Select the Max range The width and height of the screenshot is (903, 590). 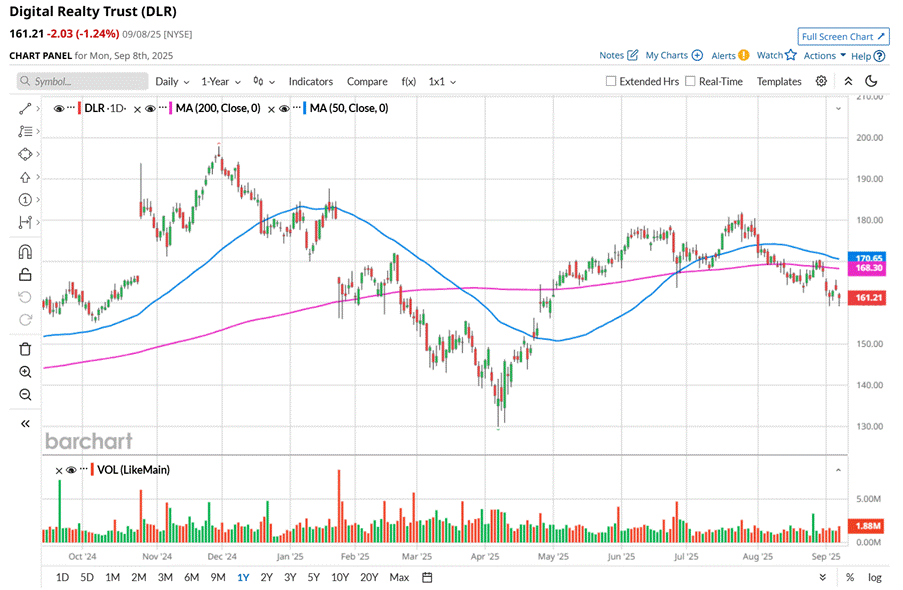[x=399, y=577]
